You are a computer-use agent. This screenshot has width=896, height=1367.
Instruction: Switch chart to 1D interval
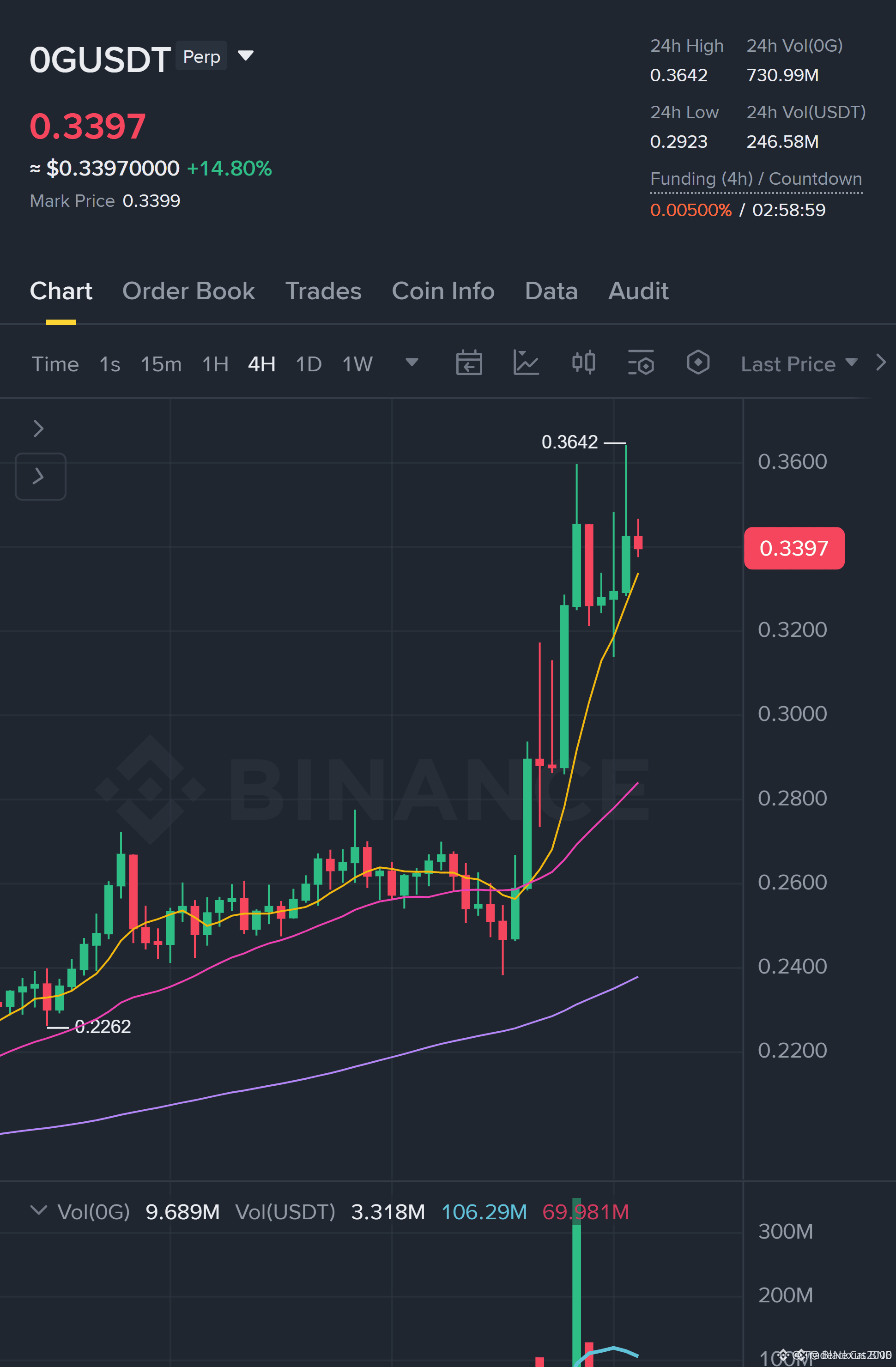(309, 364)
